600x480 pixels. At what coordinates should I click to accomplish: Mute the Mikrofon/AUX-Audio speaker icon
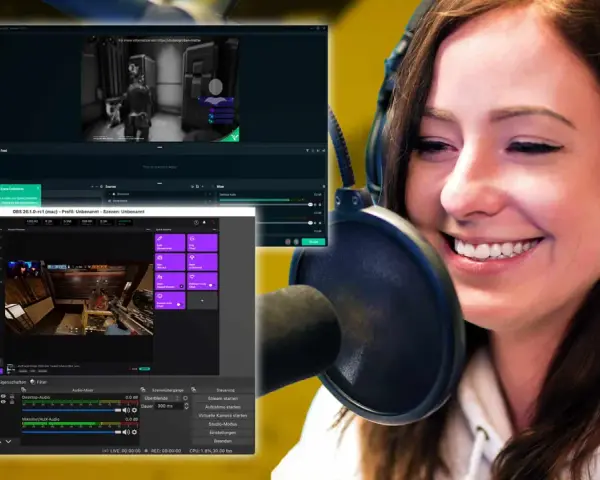click(x=126, y=432)
